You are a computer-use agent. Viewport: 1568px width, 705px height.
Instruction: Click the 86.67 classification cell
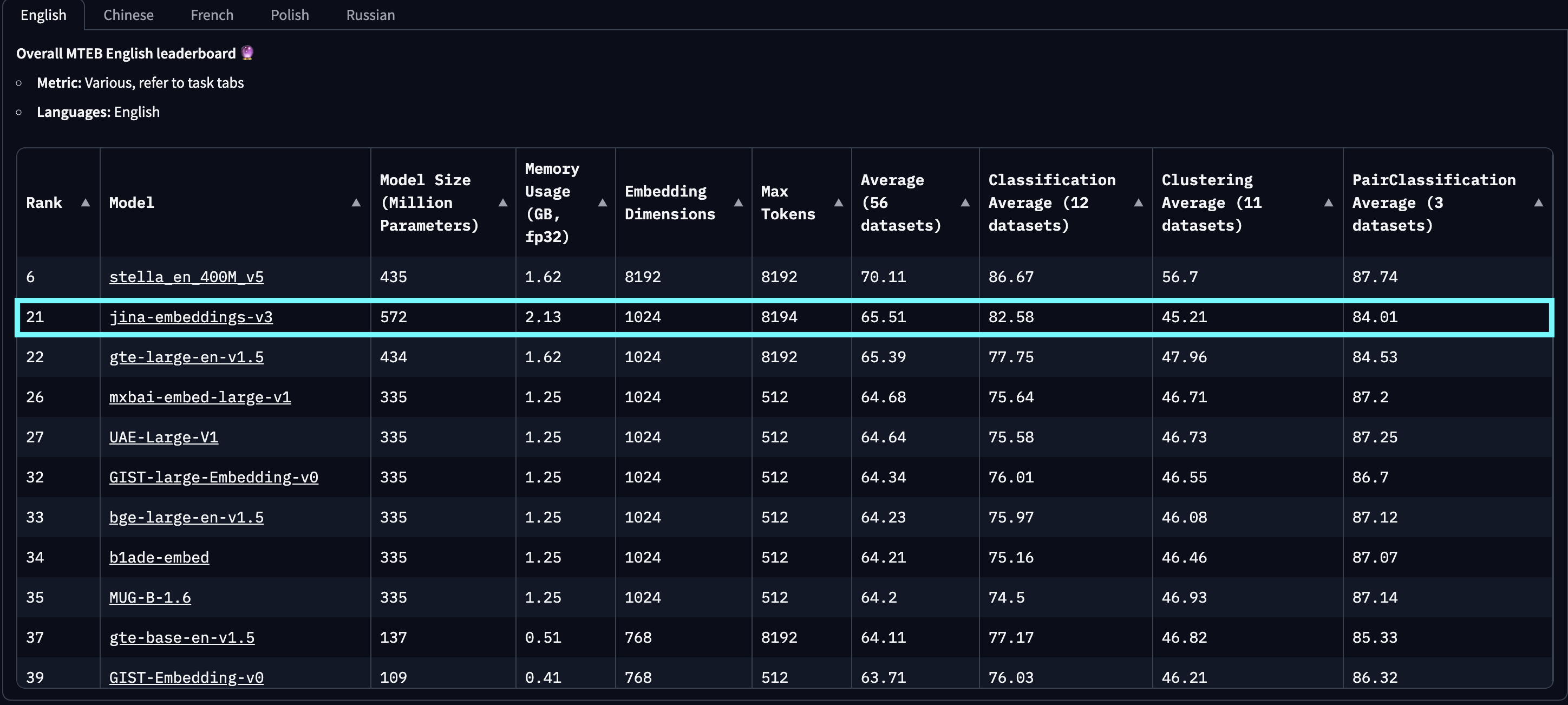coord(1065,277)
